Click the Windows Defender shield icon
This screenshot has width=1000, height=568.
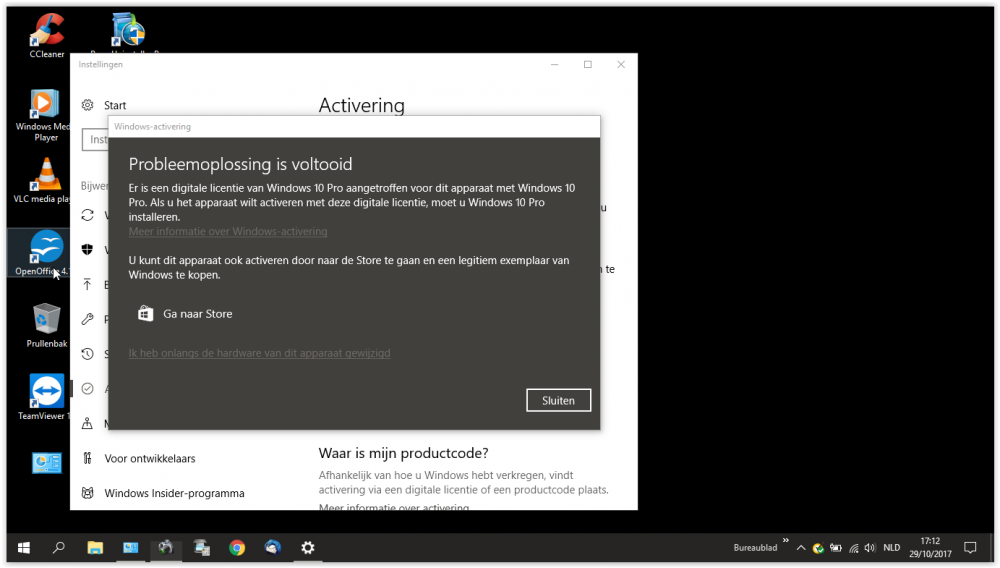tap(87, 249)
